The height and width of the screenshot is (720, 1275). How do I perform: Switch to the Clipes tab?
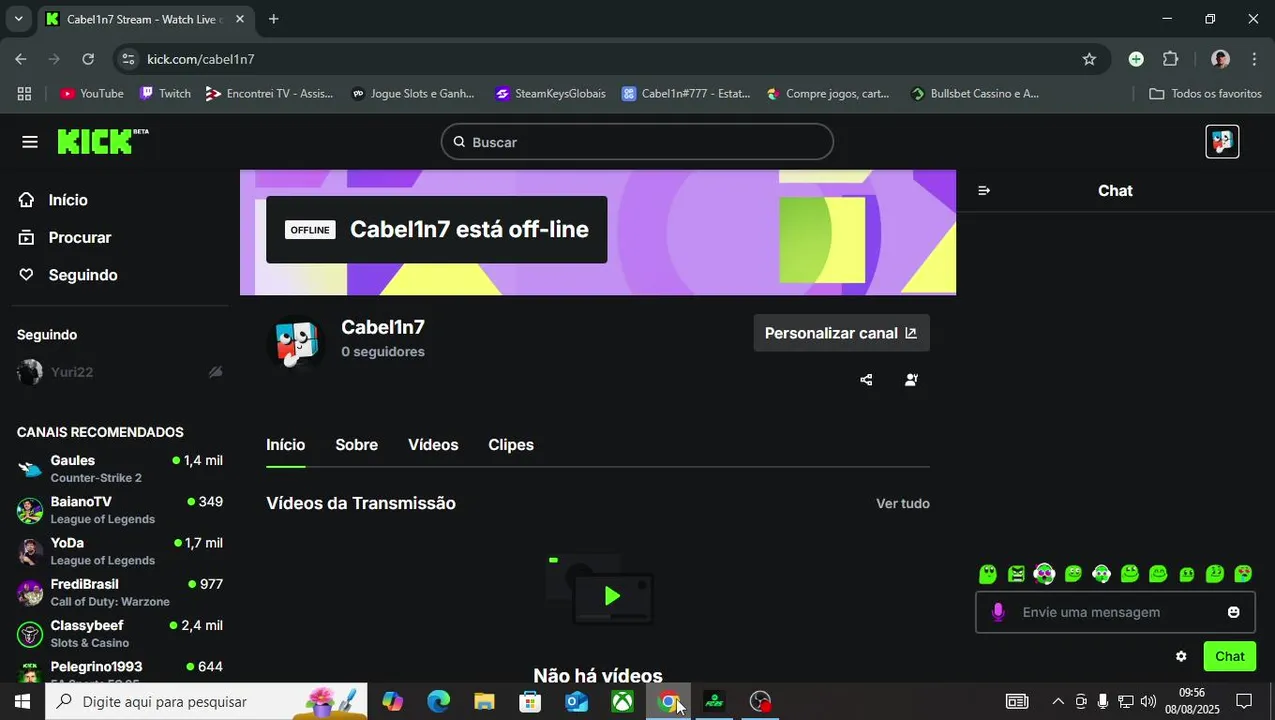click(511, 445)
